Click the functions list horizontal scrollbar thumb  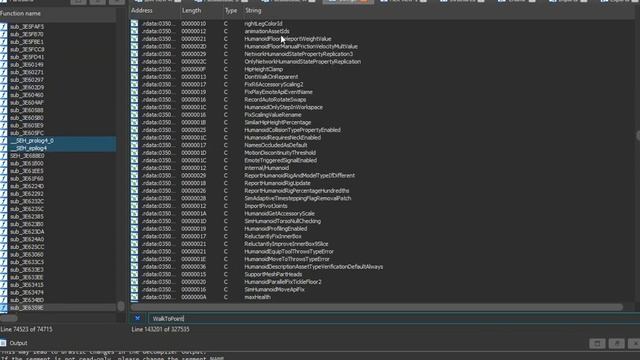(9, 318)
